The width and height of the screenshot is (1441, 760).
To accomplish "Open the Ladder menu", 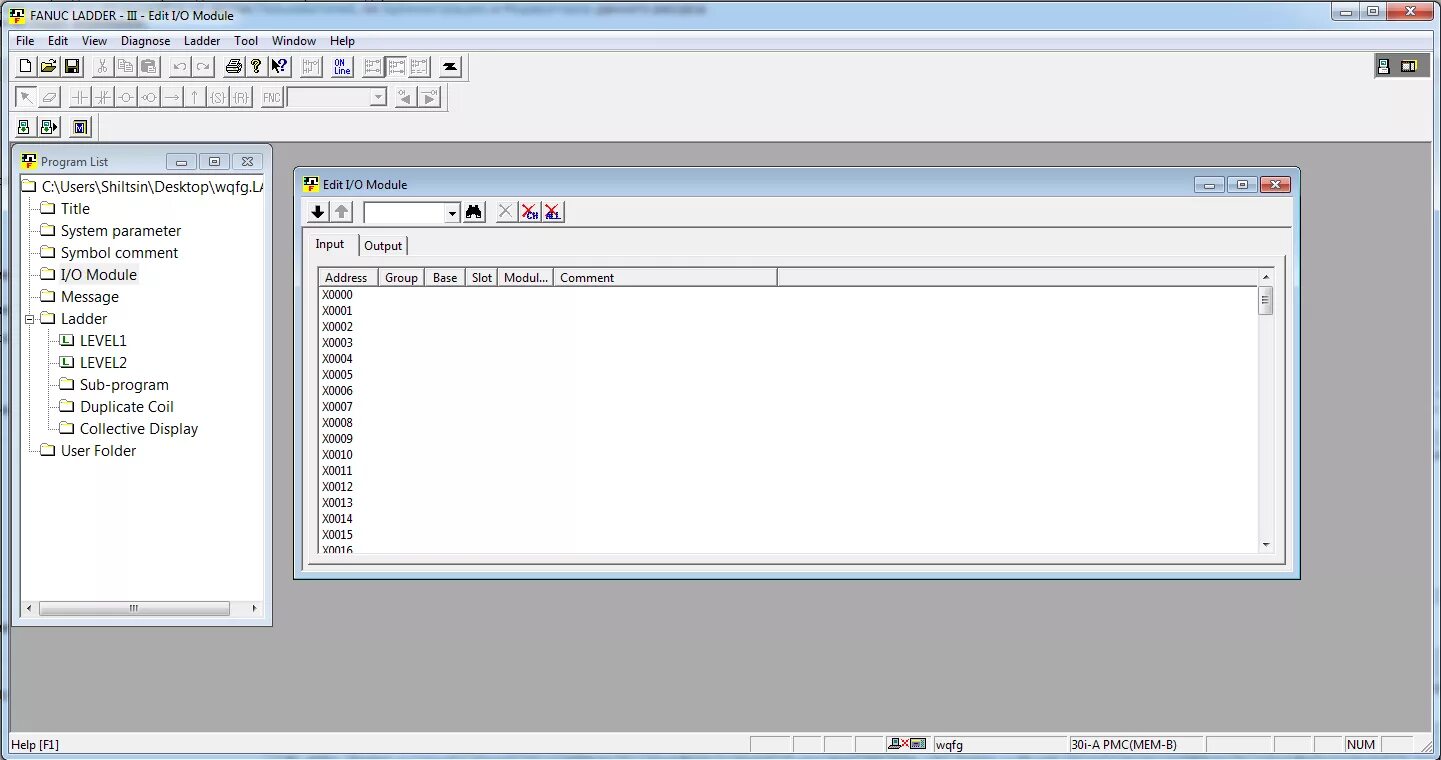I will (202, 41).
